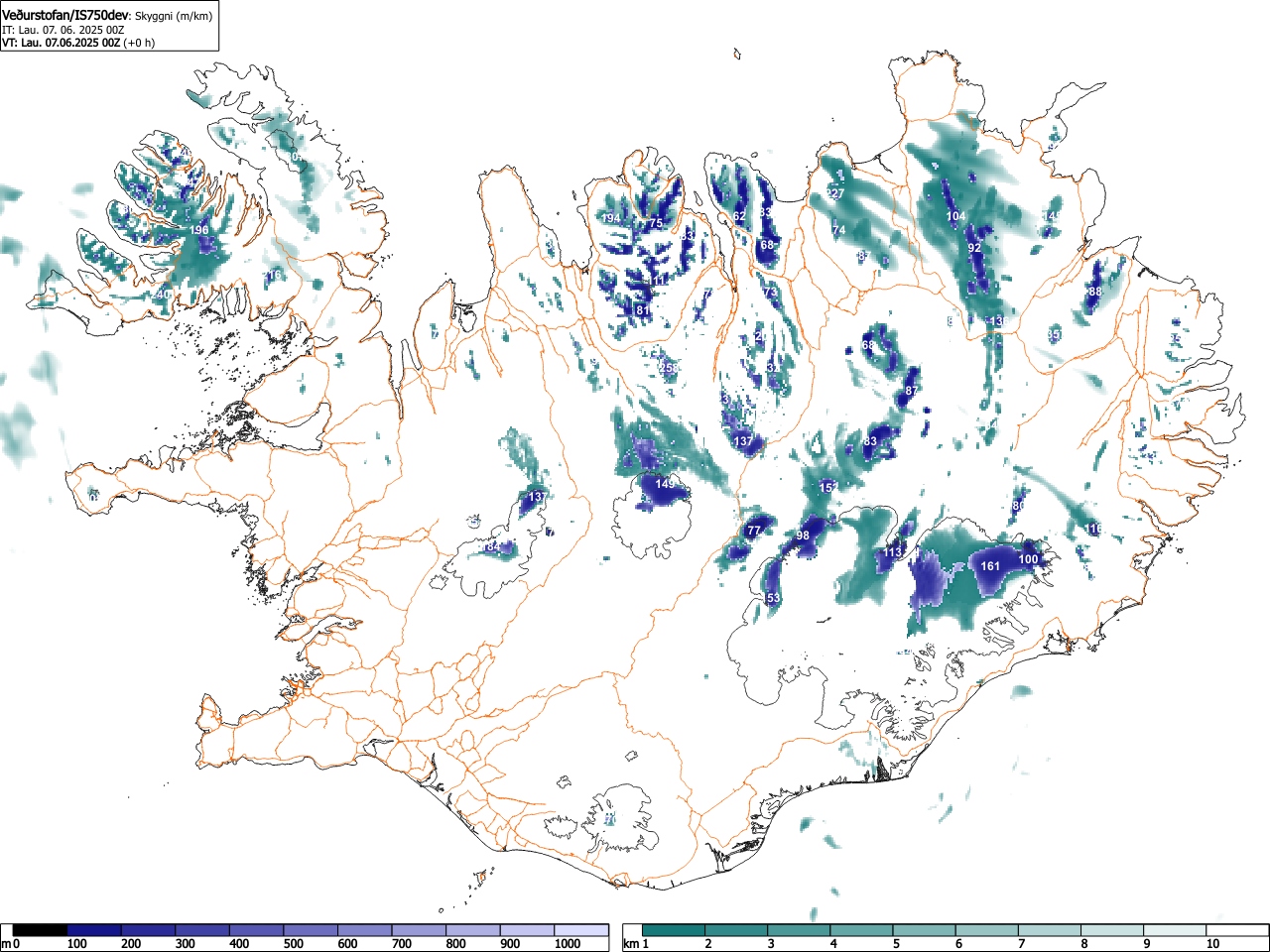1270x952 pixels.
Task: Click the 111 visibility value on the map
Action: tap(658, 281)
